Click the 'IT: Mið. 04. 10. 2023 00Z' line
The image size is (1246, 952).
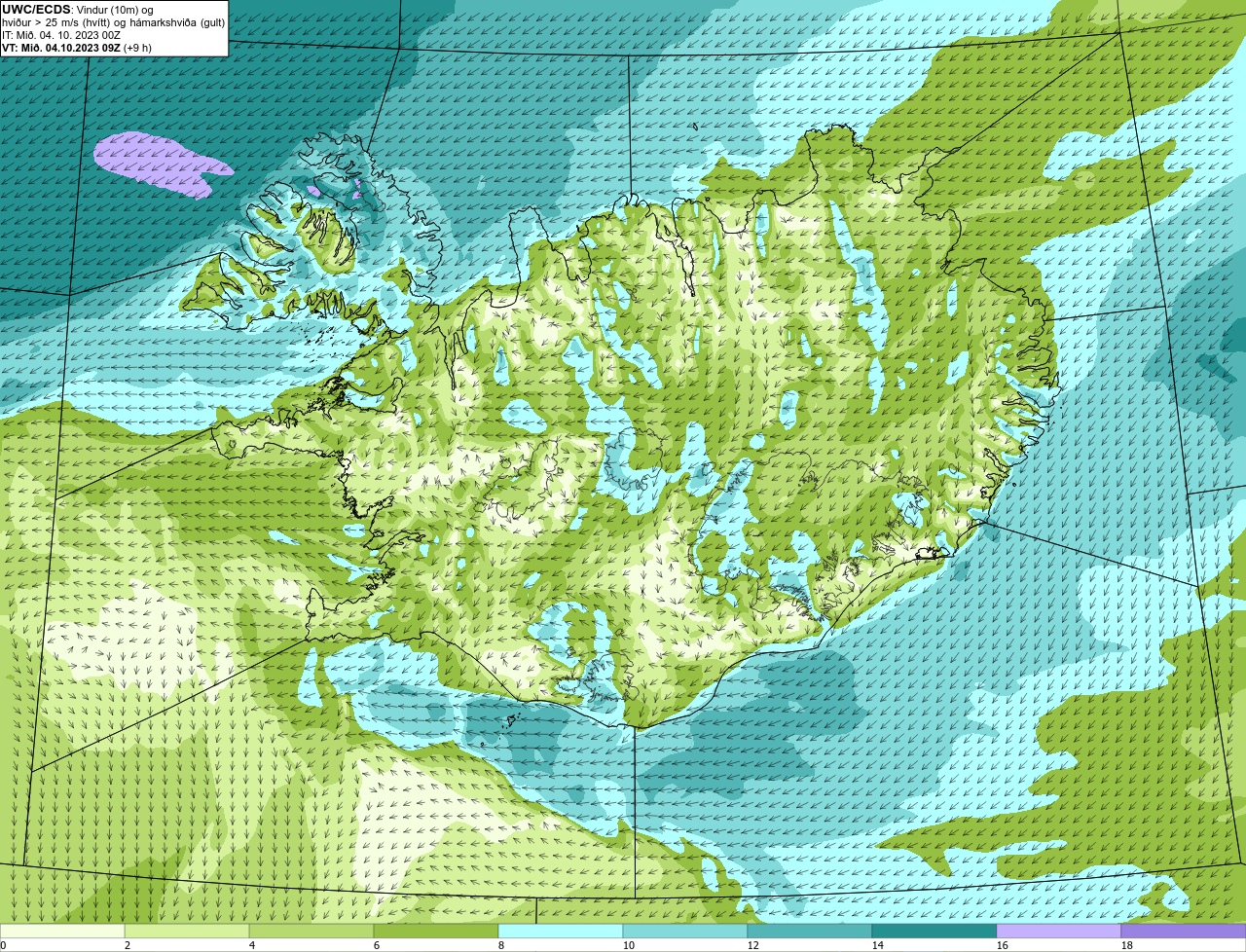point(61,35)
